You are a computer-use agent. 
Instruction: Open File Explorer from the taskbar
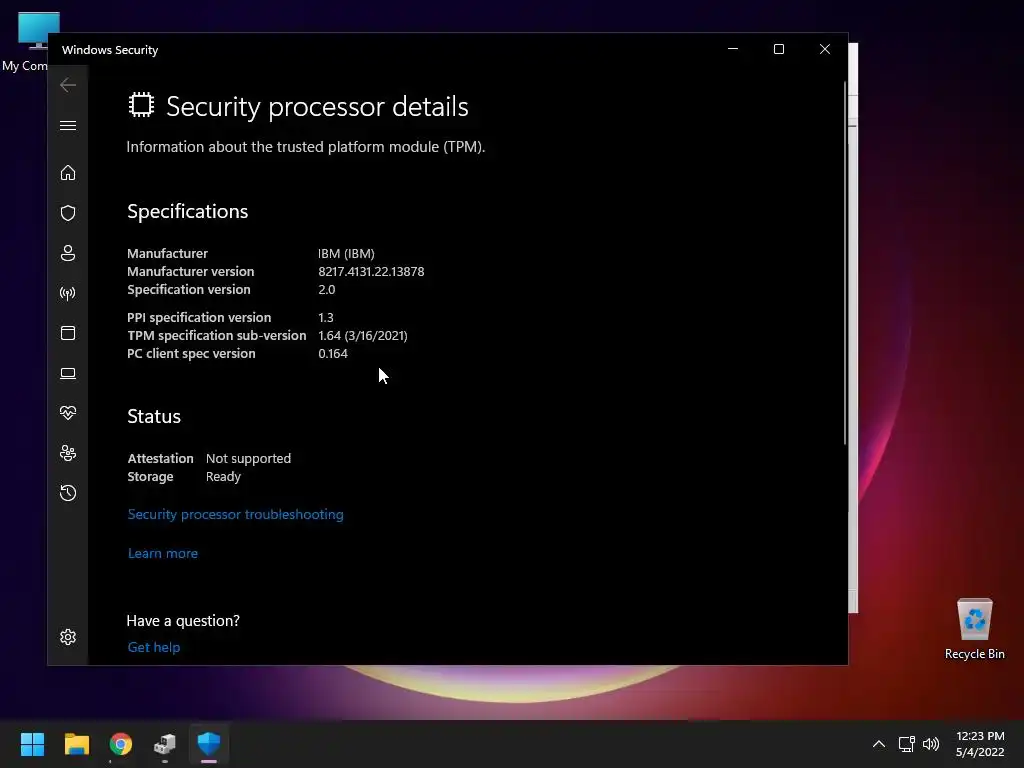pyautogui.click(x=76, y=744)
